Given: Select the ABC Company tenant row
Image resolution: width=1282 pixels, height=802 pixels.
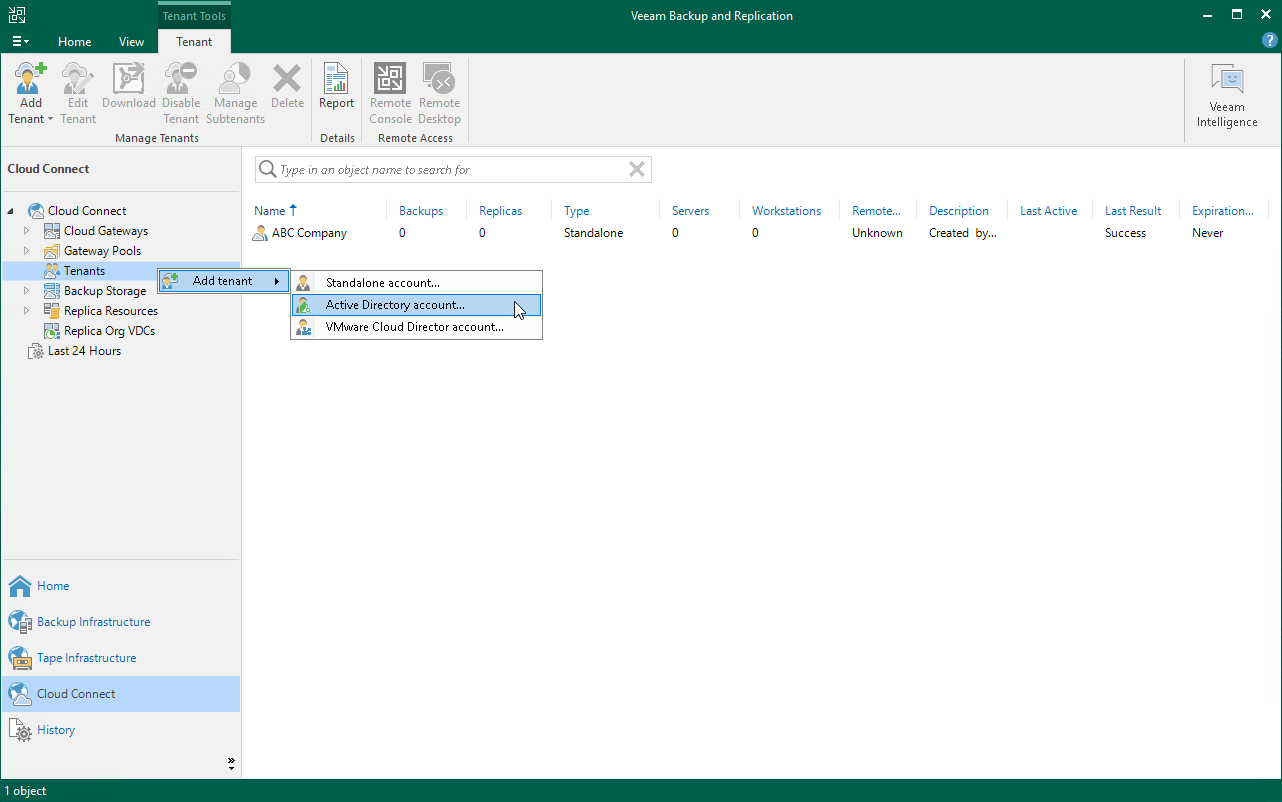Looking at the screenshot, I should [x=760, y=233].
